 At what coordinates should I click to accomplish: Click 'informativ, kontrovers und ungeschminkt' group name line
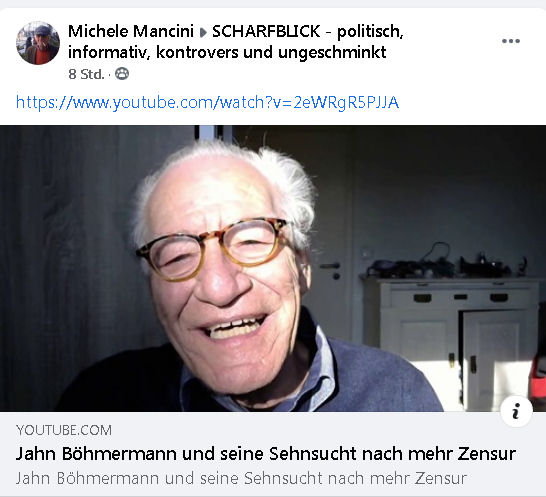pyautogui.click(x=227, y=53)
